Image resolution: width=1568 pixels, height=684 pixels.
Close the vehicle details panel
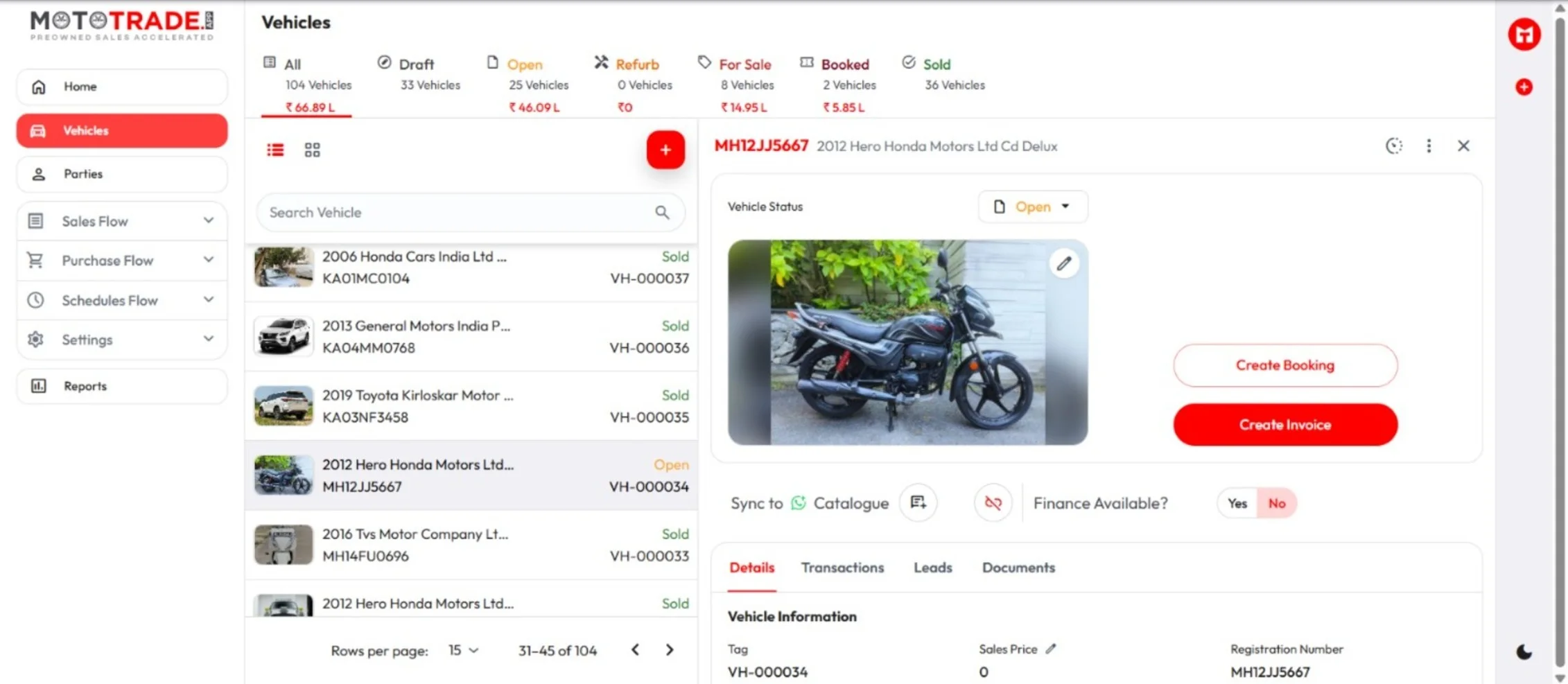click(1463, 146)
